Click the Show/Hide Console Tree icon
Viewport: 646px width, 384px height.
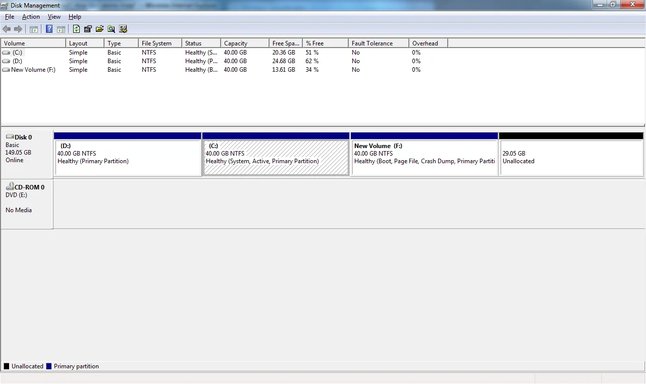click(34, 29)
